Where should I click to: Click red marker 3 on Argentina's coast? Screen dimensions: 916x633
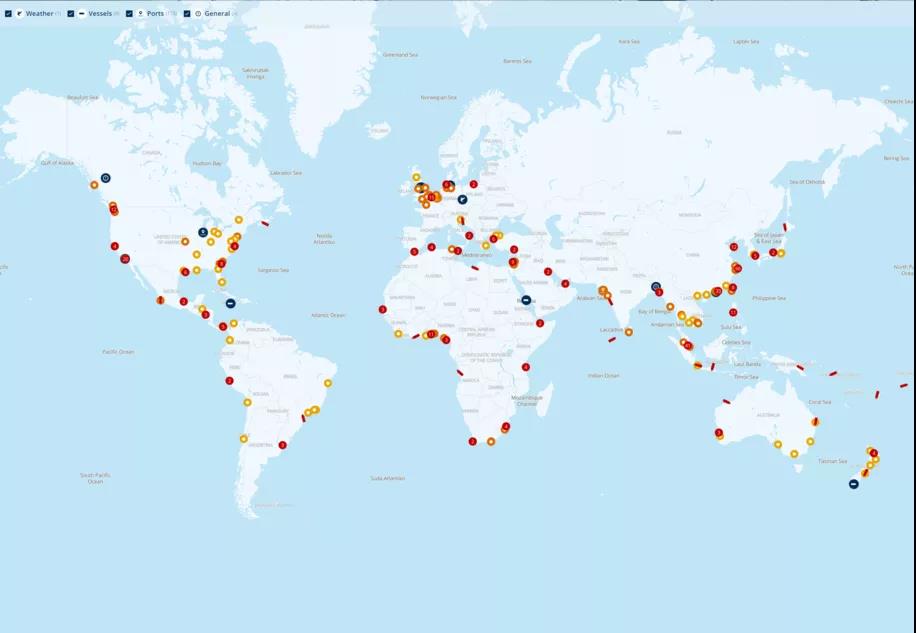(x=282, y=445)
